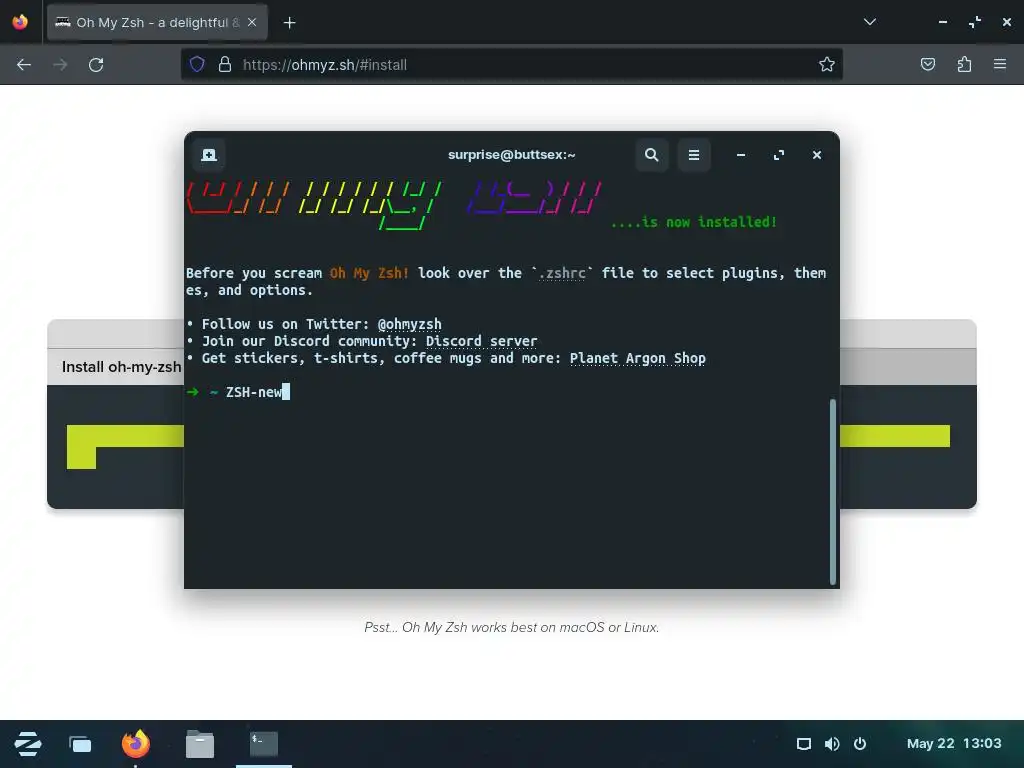
Task: Expand the list all tabs dropdown
Action: tap(869, 22)
